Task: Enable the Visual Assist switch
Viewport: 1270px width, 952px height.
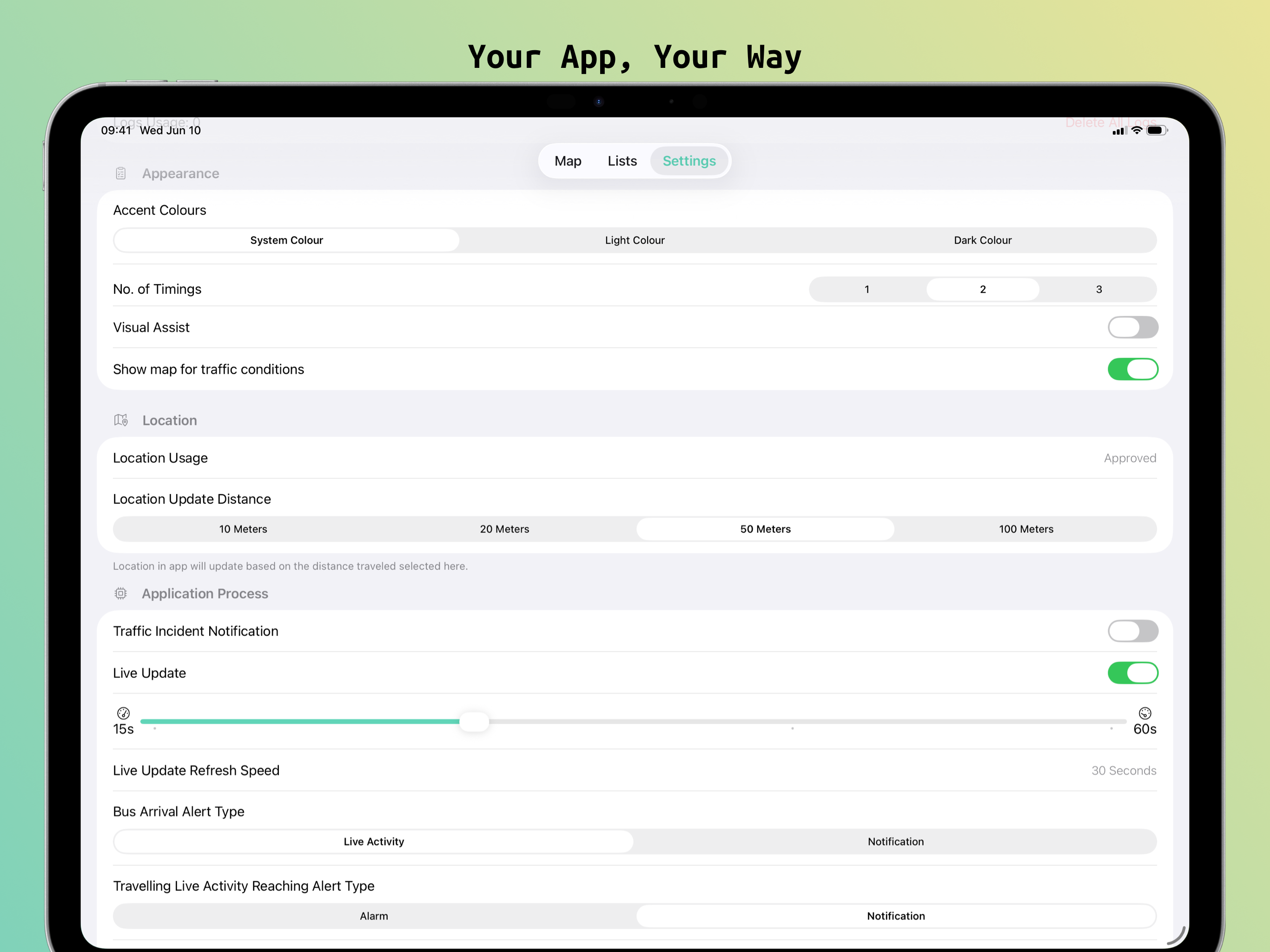Action: pos(1133,327)
